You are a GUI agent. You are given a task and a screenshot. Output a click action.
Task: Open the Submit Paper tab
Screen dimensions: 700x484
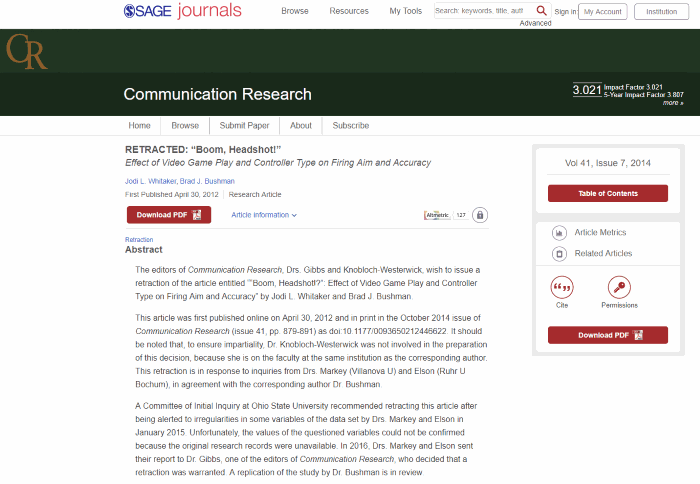tap(244, 125)
